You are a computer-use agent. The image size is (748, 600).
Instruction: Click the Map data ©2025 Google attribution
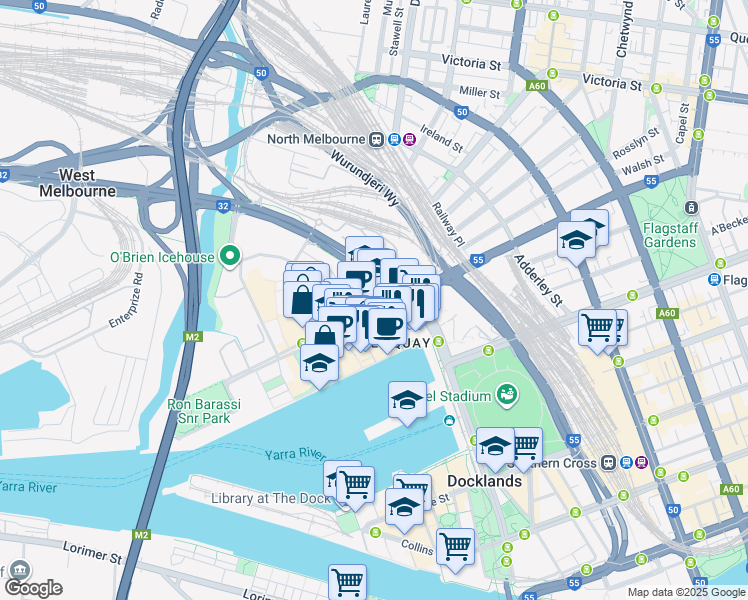[686, 593]
